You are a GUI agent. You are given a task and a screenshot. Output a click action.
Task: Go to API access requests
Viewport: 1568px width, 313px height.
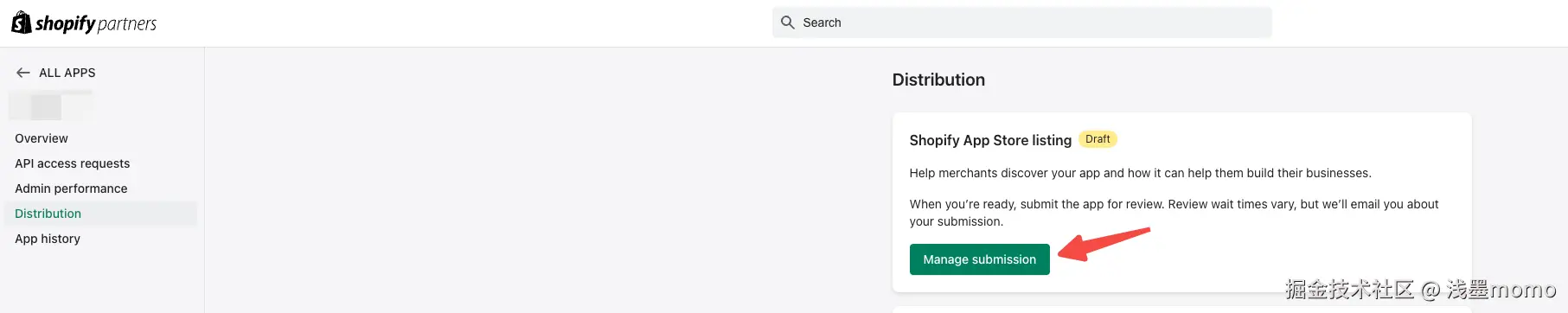tap(73, 163)
